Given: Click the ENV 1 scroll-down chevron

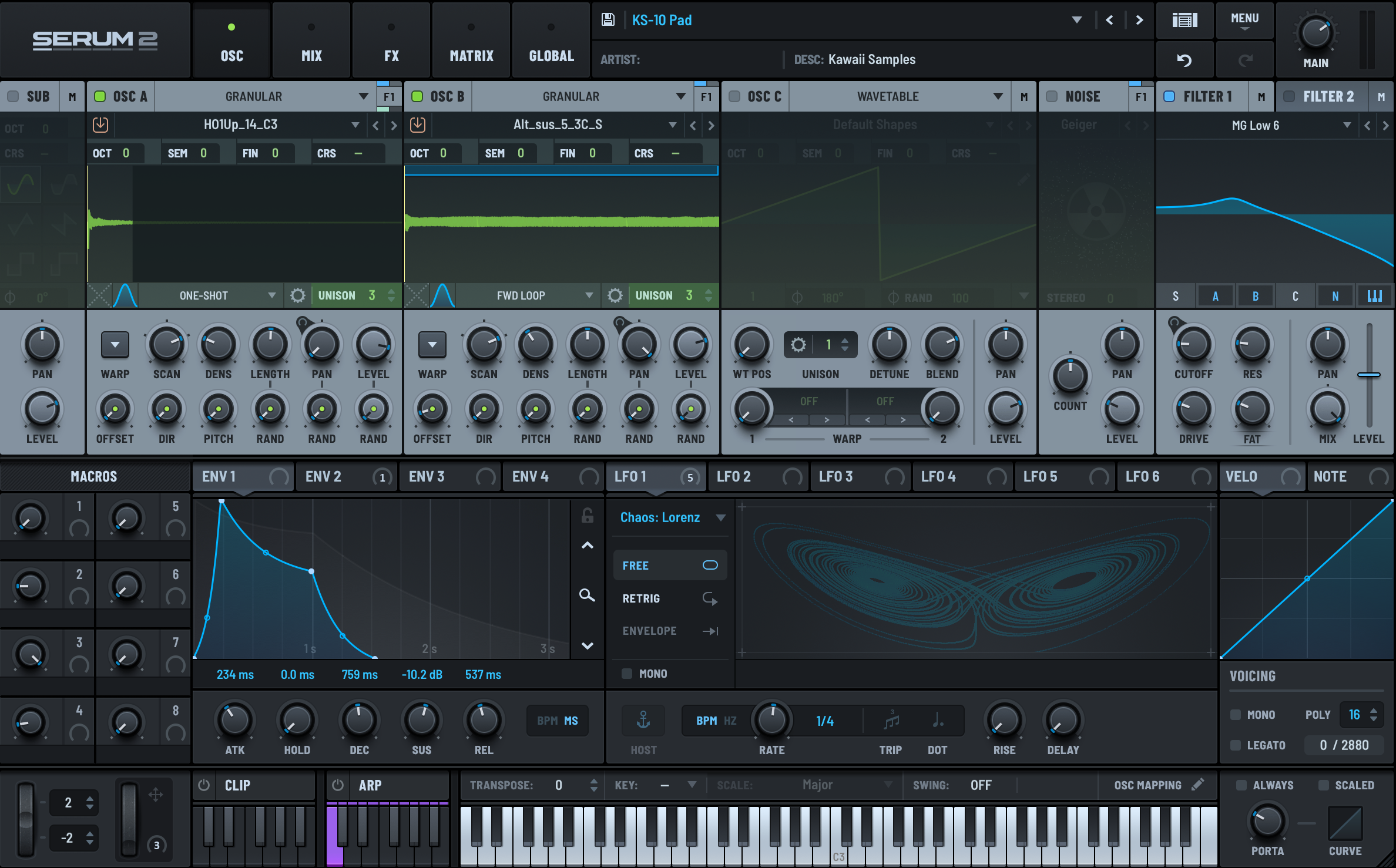Looking at the screenshot, I should click(587, 645).
